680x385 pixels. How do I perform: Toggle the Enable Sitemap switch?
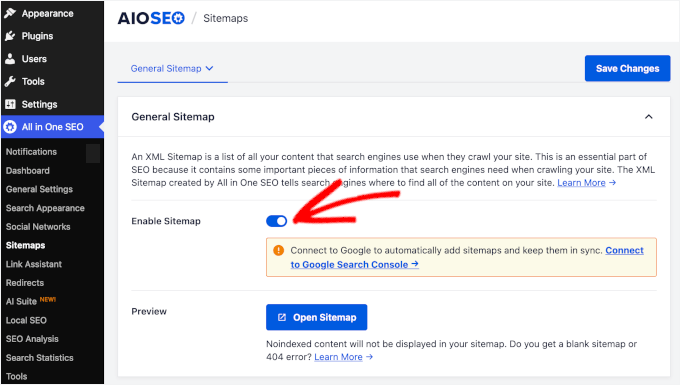(x=276, y=221)
